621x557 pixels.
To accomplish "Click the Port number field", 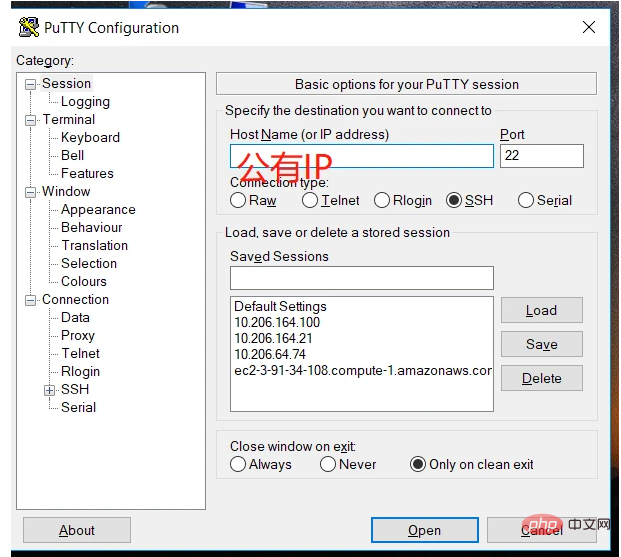I will coord(541,156).
